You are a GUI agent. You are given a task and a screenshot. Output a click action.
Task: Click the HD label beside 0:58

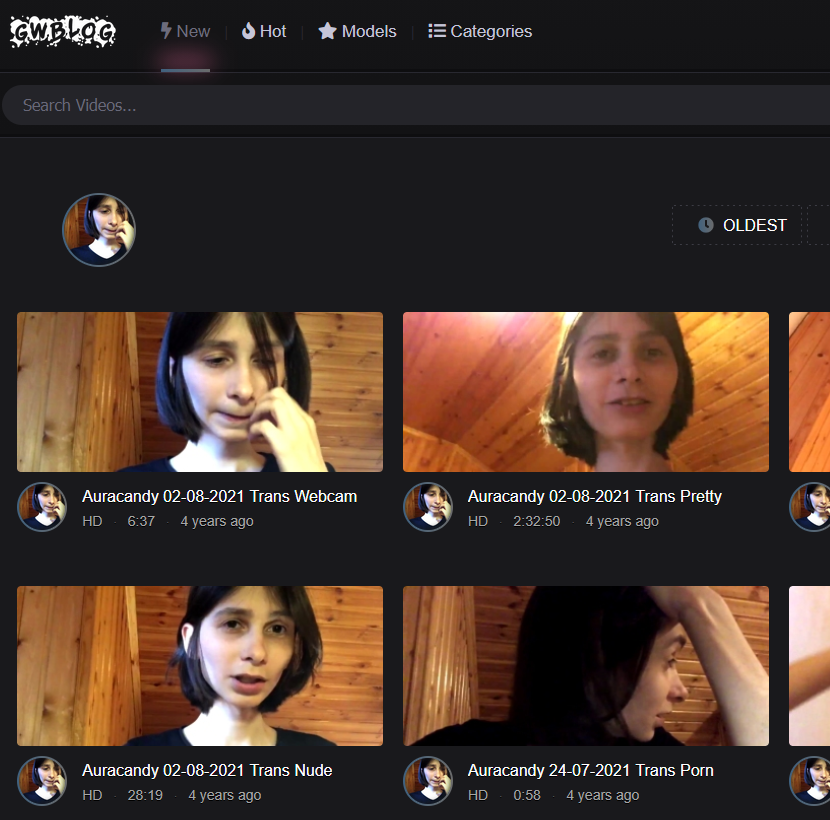pyautogui.click(x=478, y=795)
